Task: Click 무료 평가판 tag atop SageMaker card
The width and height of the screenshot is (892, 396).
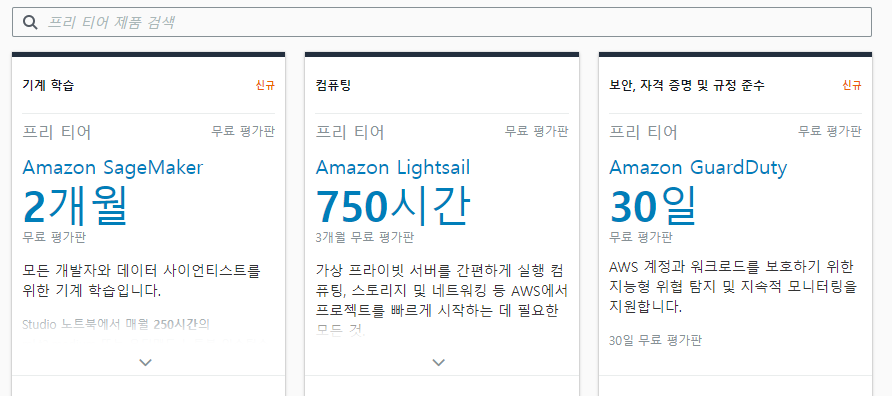Action: 243,131
